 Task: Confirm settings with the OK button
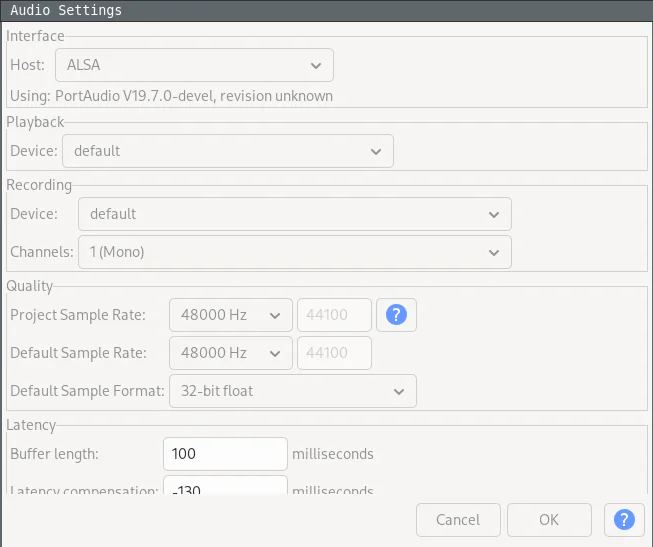549,520
